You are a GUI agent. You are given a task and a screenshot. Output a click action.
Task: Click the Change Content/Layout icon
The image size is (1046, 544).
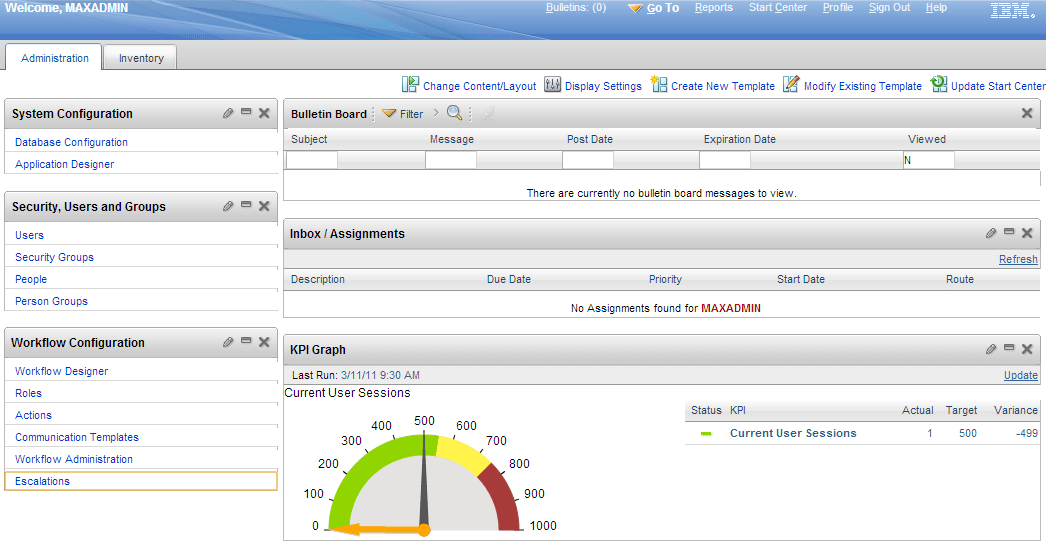coord(410,84)
